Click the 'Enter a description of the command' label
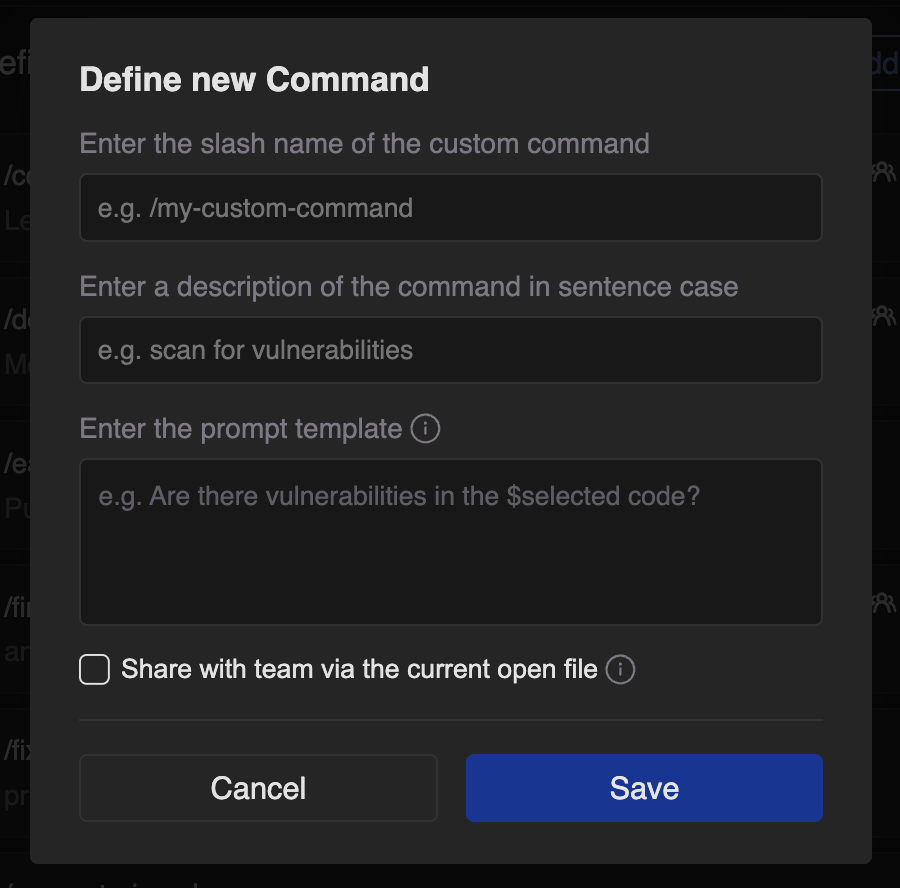Image resolution: width=900 pixels, height=888 pixels. click(x=408, y=287)
